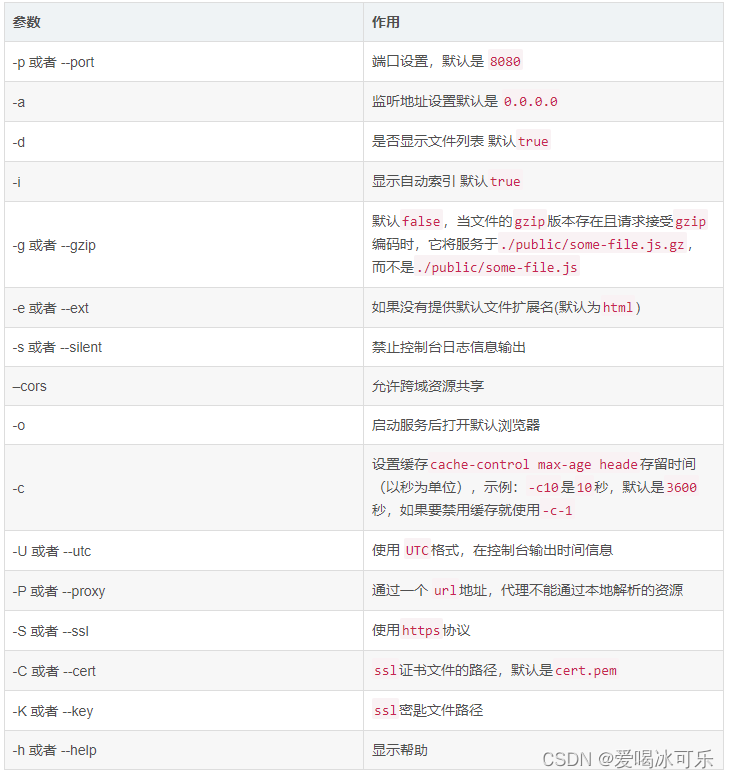This screenshot has height=778, width=729.
Task: Click '允许跨域资源共享' description
Action: click(428, 386)
